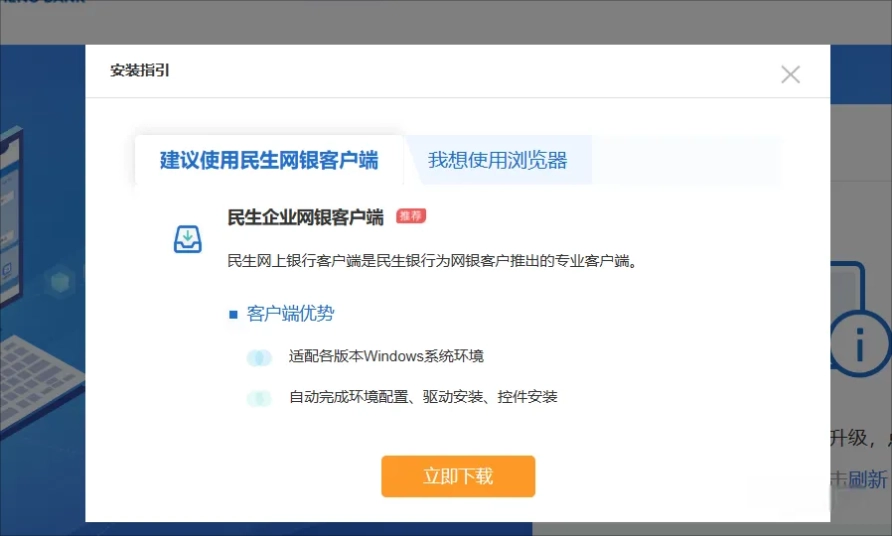The height and width of the screenshot is (536, 892).
Task: Click the 客户端优势 section title
Action: (x=290, y=314)
